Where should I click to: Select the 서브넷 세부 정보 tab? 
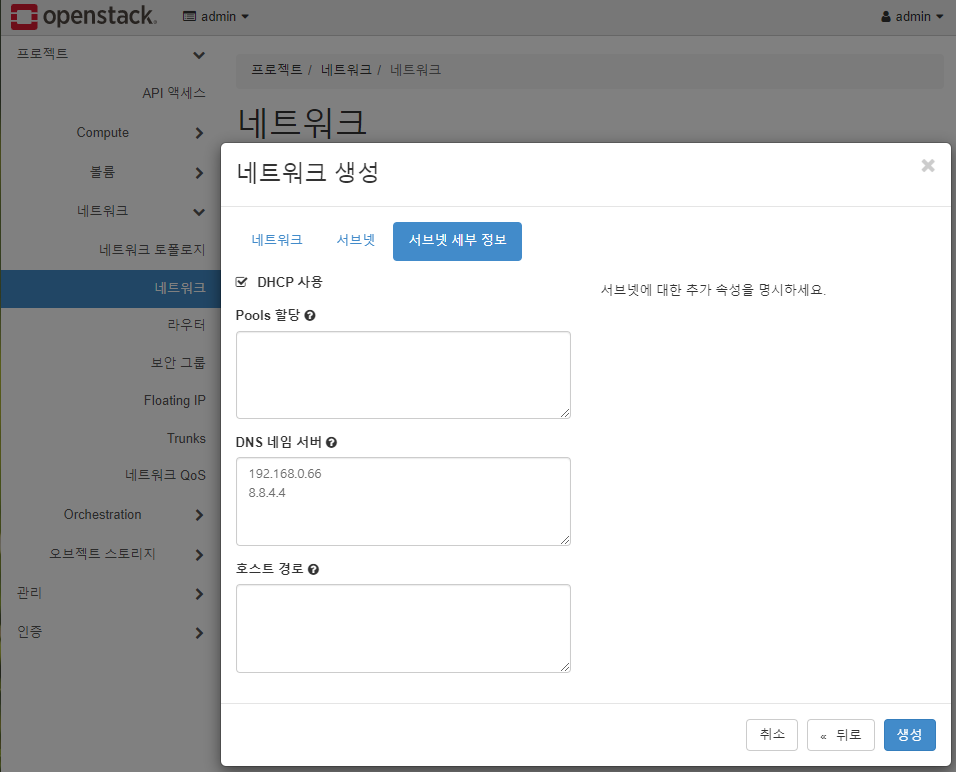pos(457,241)
